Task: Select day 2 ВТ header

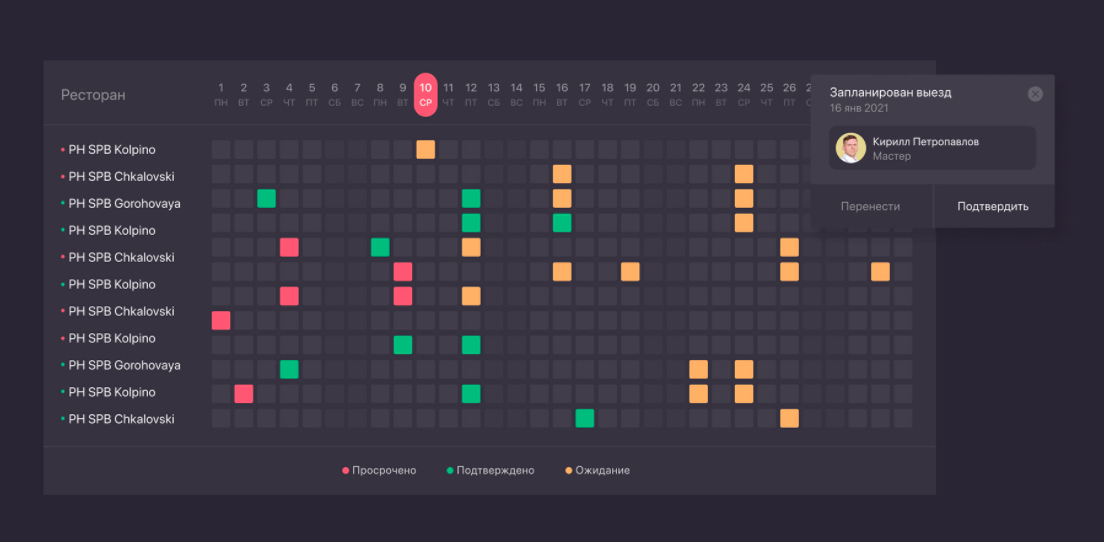Action: 244,95
